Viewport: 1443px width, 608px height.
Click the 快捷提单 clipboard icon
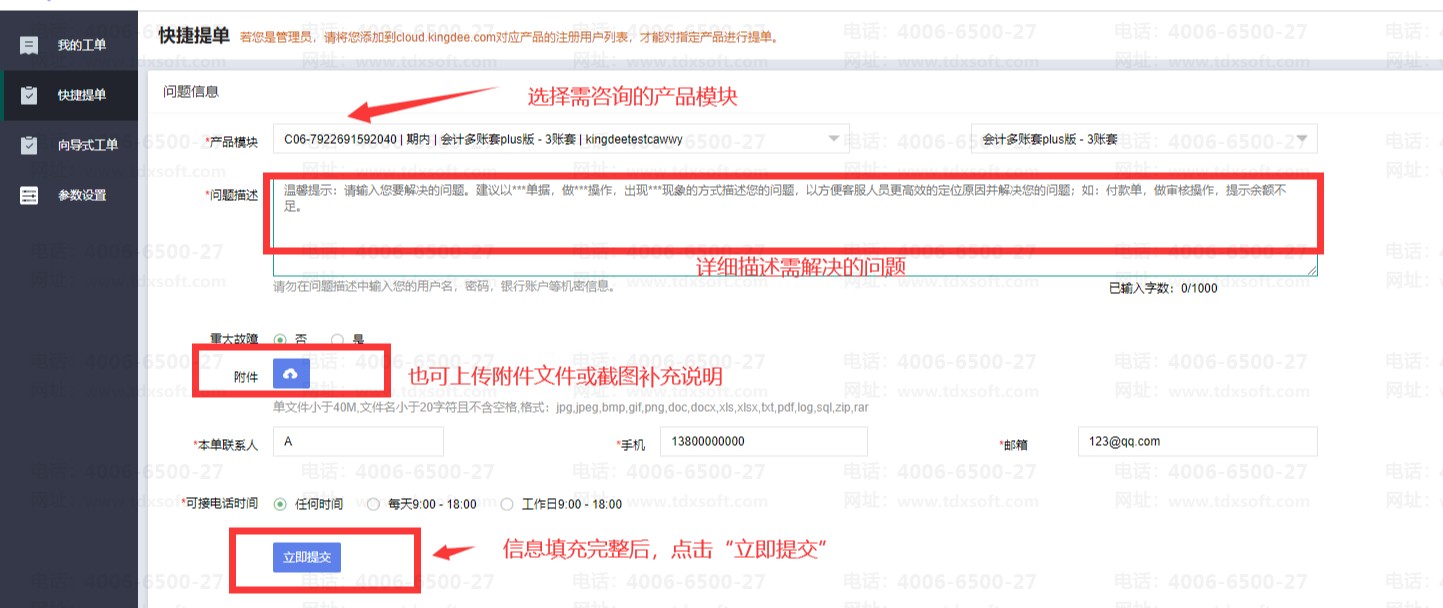coord(30,95)
